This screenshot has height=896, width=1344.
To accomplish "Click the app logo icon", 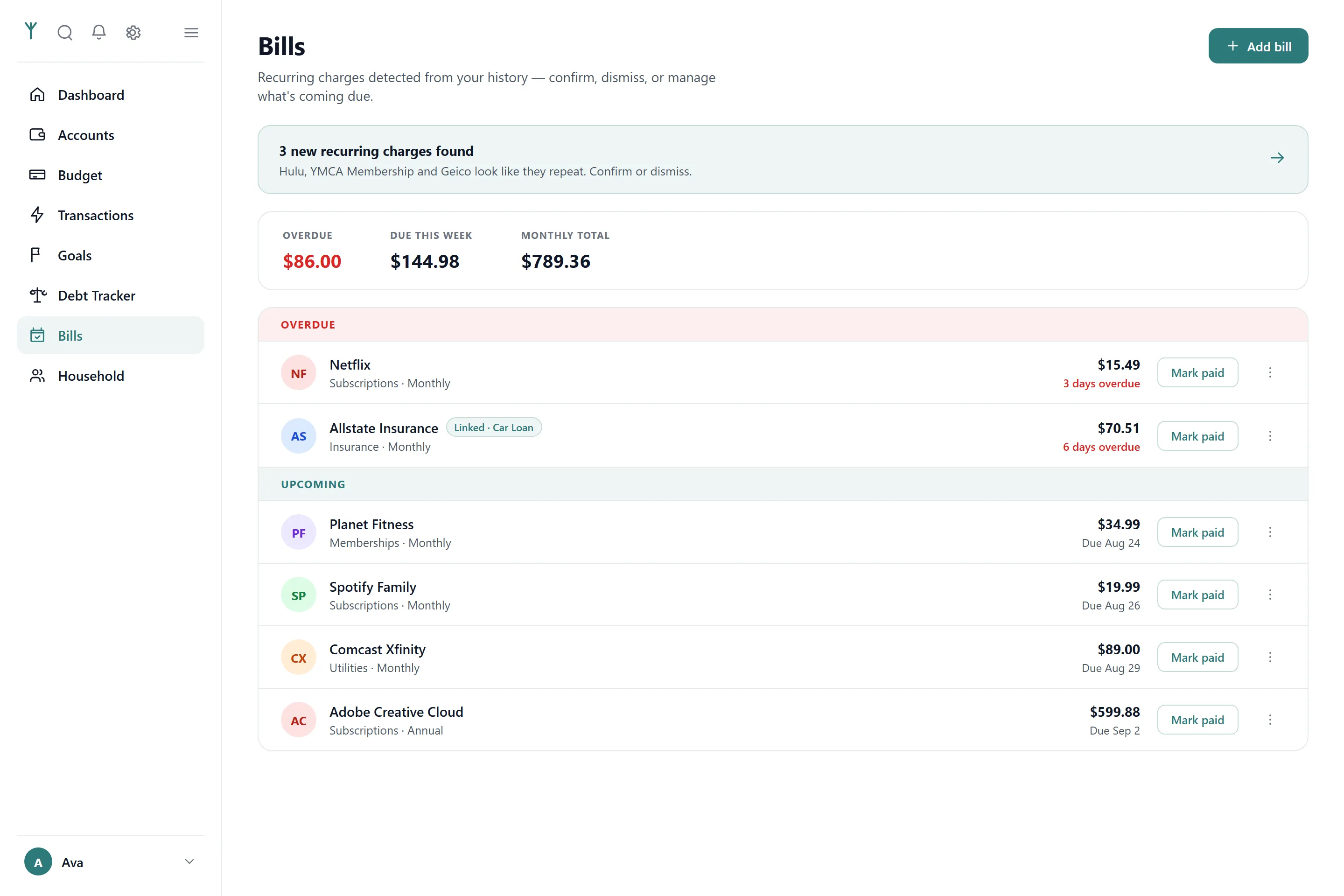I will pyautogui.click(x=31, y=31).
